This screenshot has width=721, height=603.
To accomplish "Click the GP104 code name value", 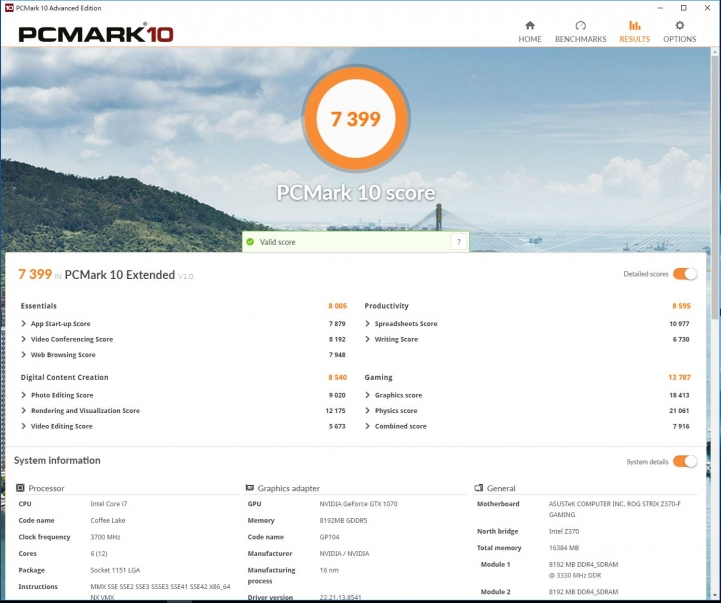I will [x=329, y=537].
